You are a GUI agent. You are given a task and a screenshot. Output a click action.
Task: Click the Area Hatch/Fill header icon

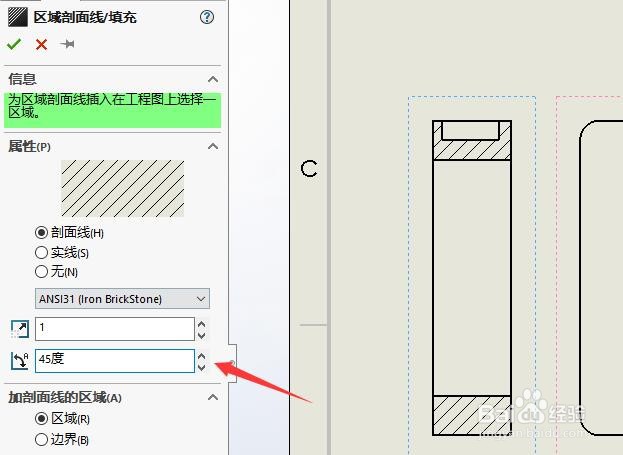[17, 17]
